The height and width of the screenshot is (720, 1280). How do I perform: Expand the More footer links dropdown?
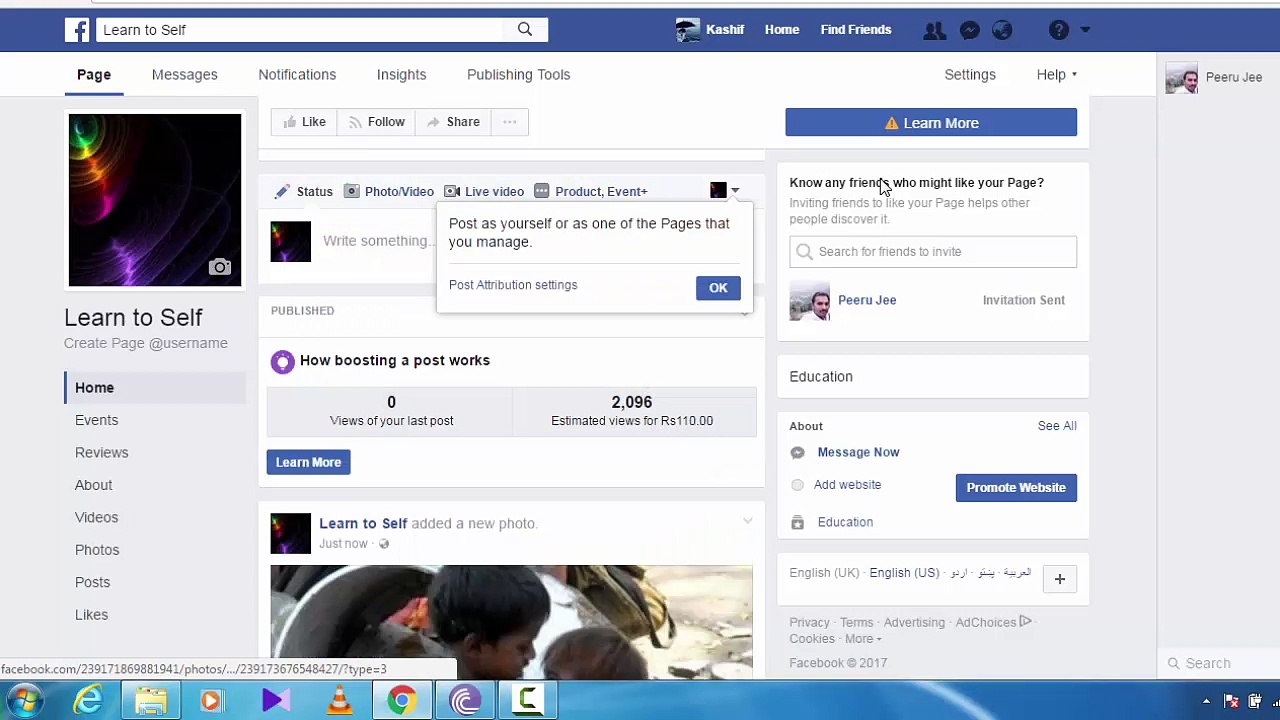863,639
